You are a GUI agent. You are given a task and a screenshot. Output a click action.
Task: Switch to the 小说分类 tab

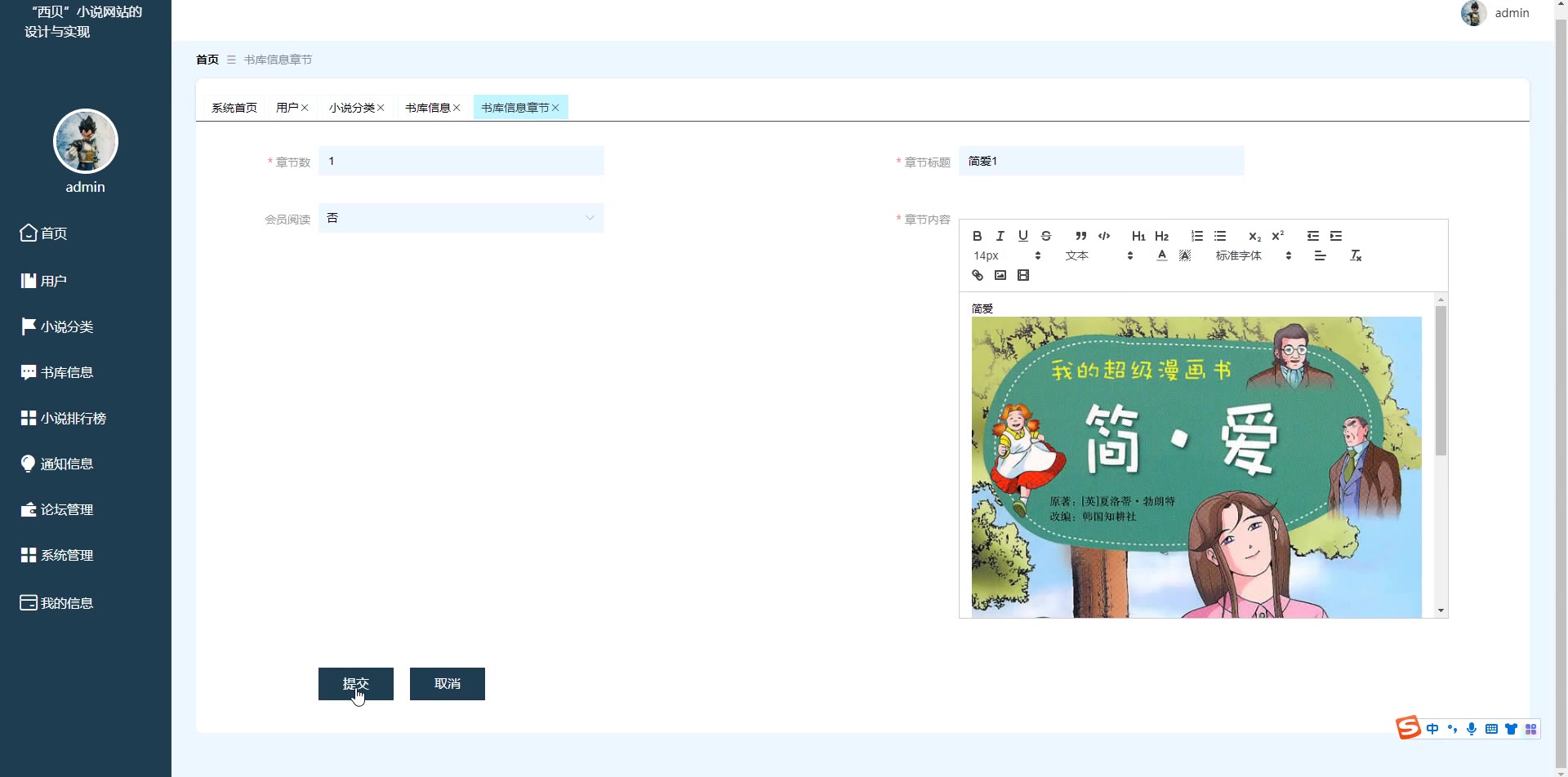352,108
